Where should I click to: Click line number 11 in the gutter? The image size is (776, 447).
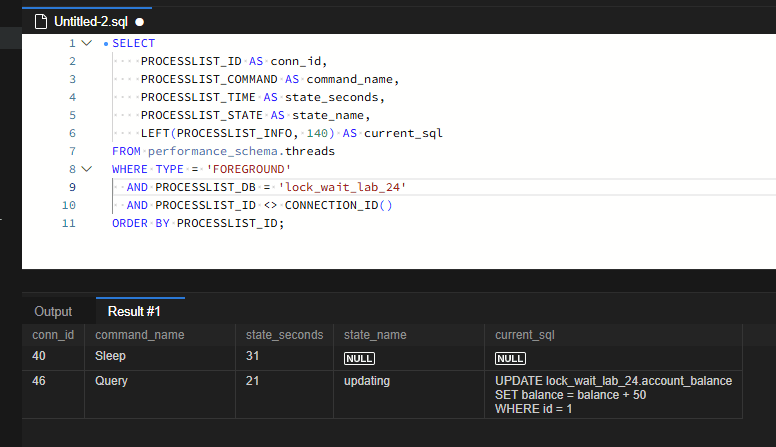(x=69, y=223)
